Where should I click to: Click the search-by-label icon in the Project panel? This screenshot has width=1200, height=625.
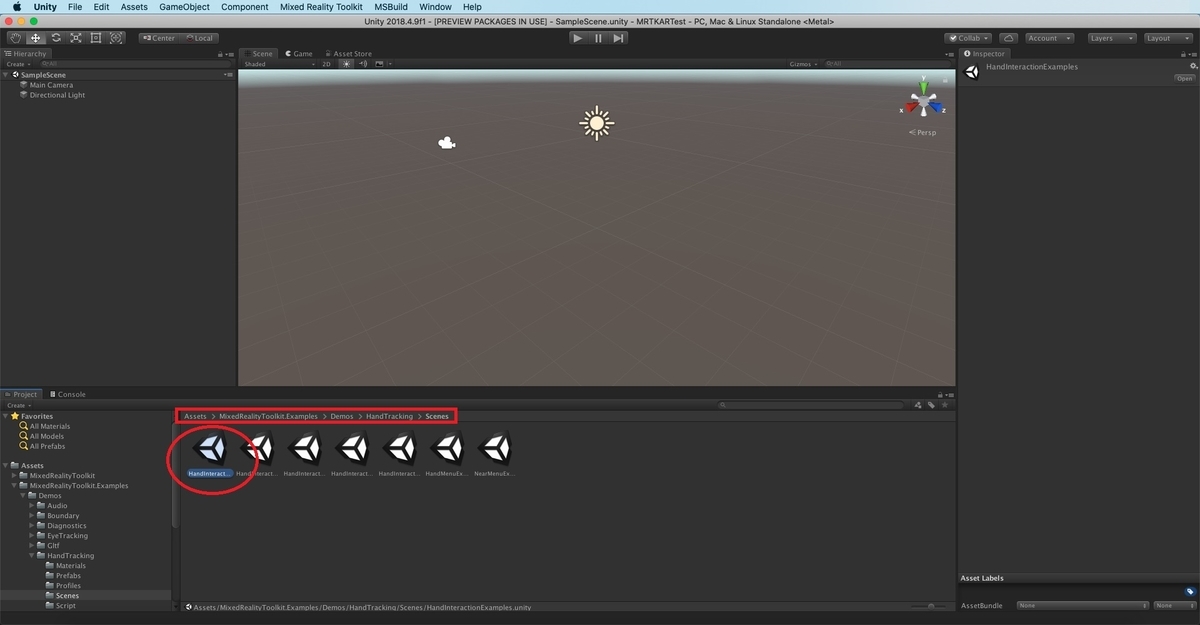coord(931,405)
